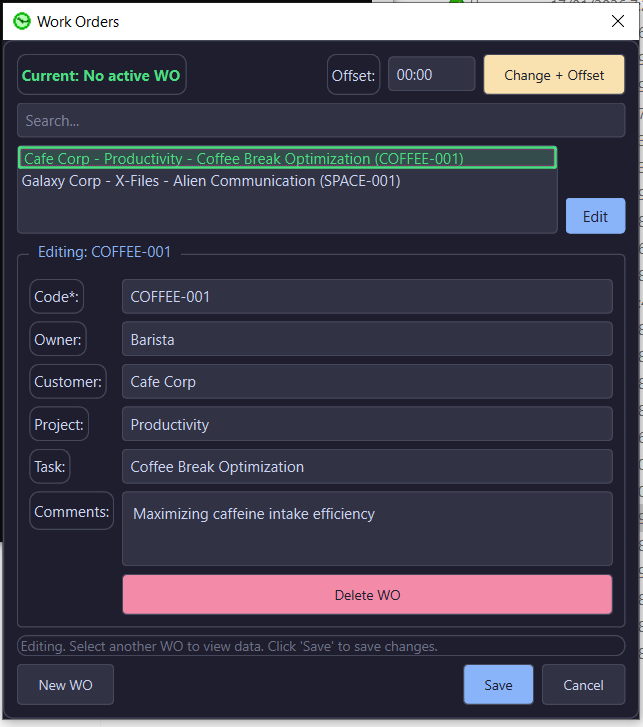
Task: Create a new work order with New WO
Action: pos(66,685)
